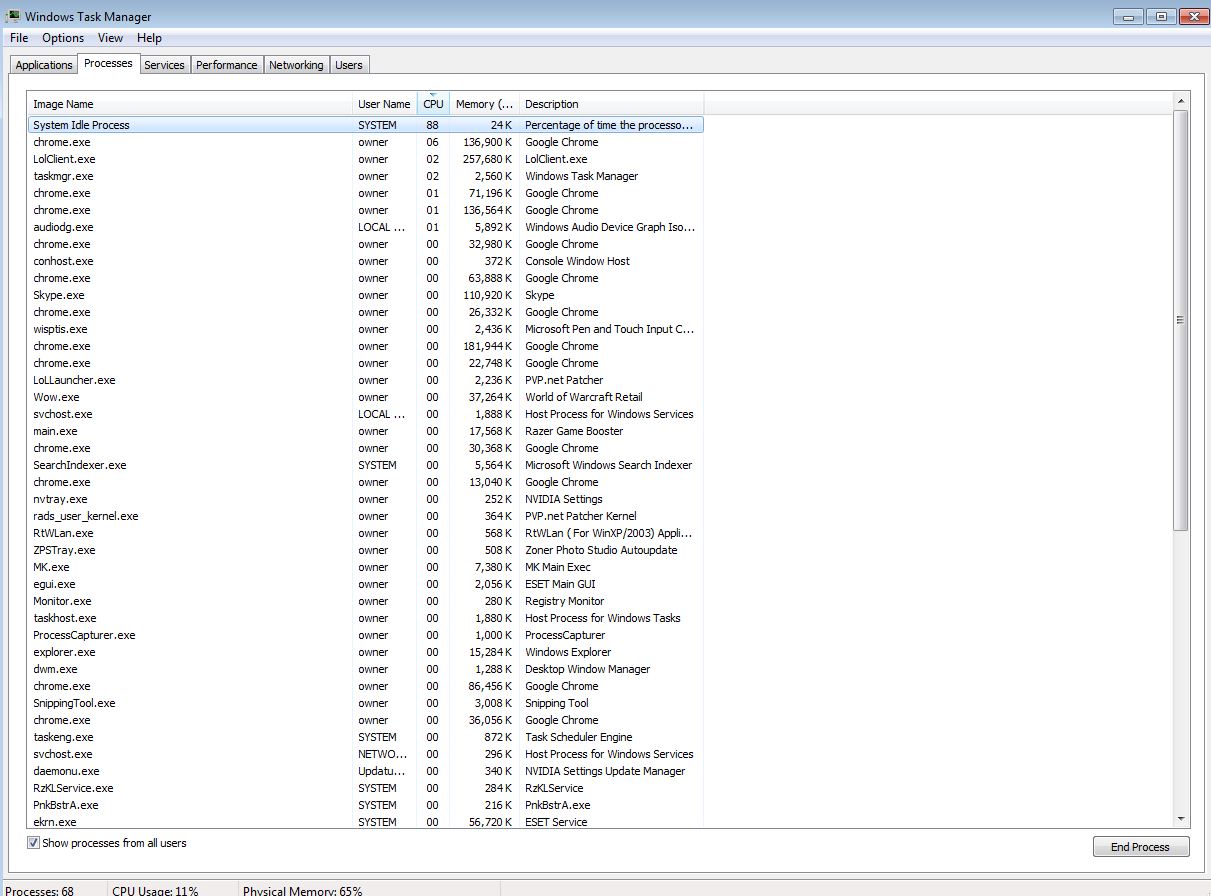Switch to the Networking tab

296,65
